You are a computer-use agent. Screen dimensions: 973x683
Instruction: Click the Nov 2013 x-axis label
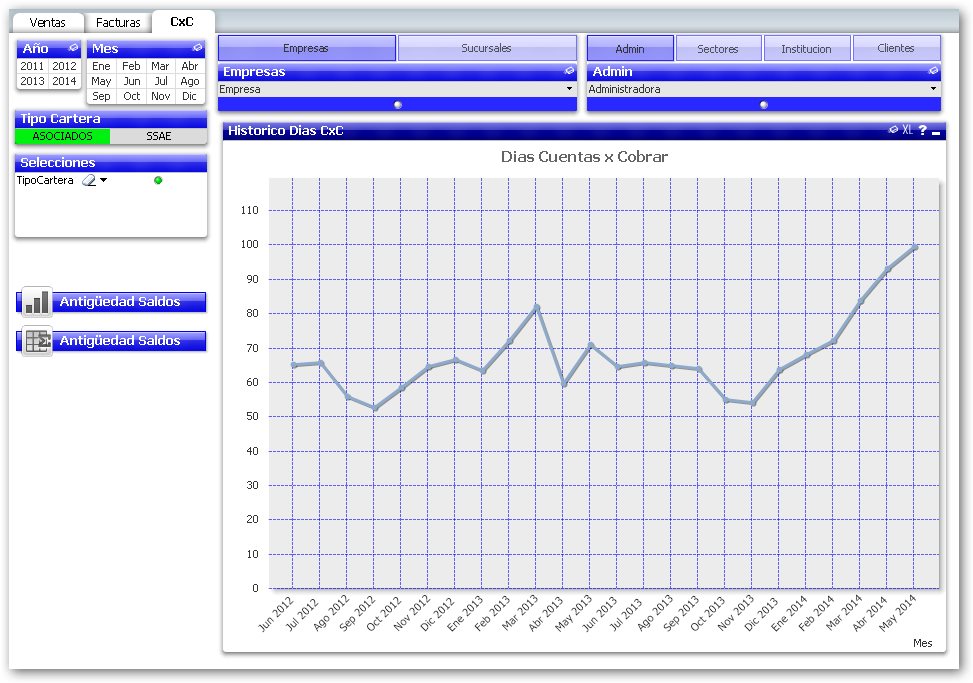(737, 613)
